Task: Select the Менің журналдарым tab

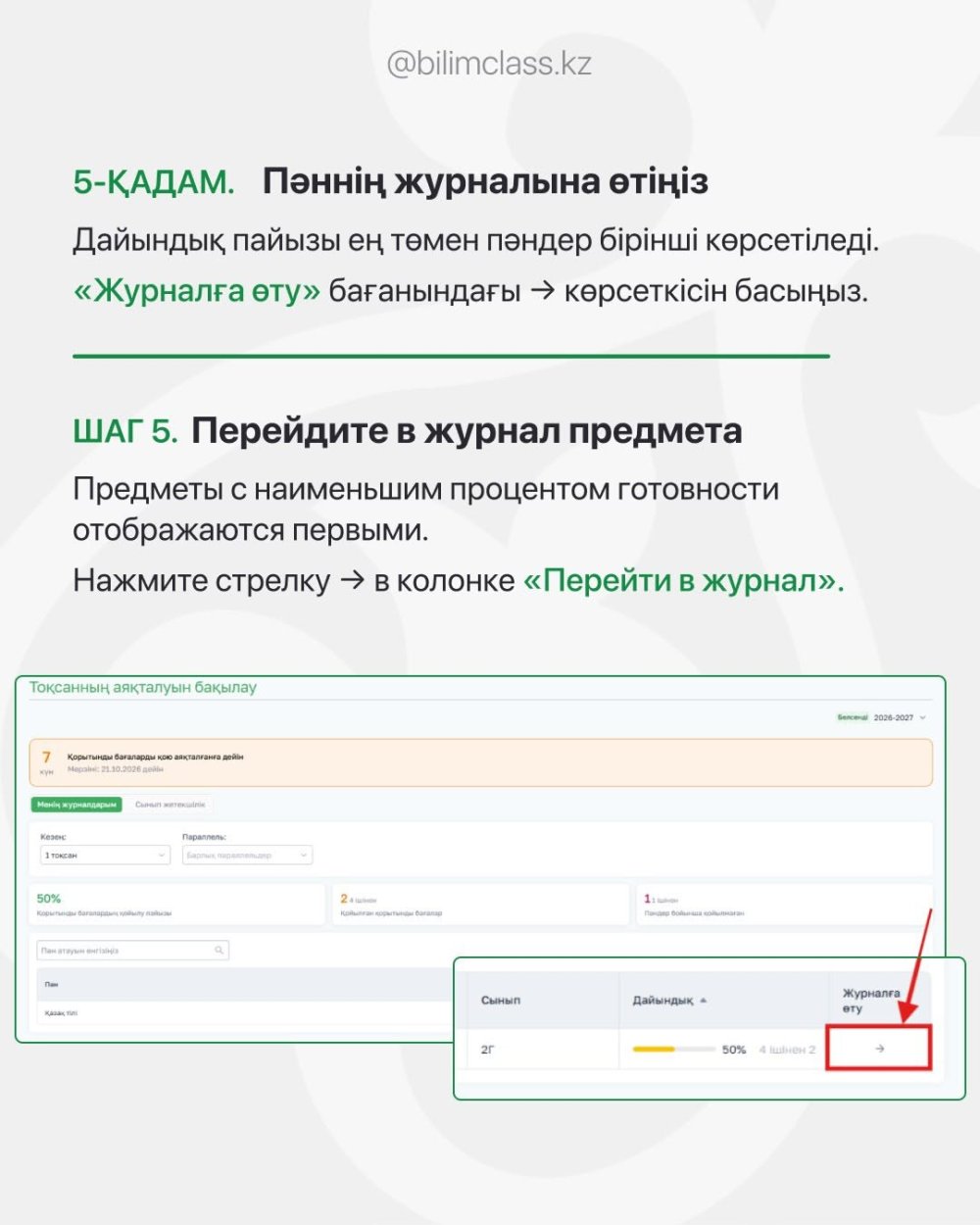Action: [x=76, y=805]
